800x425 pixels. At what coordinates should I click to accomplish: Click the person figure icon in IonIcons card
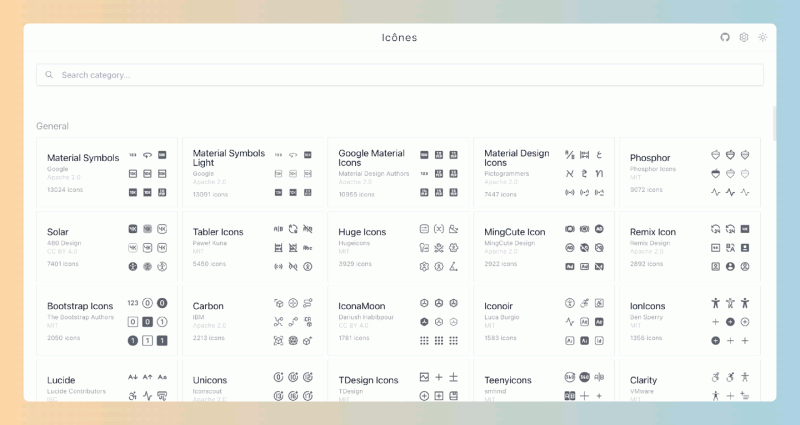pos(716,303)
